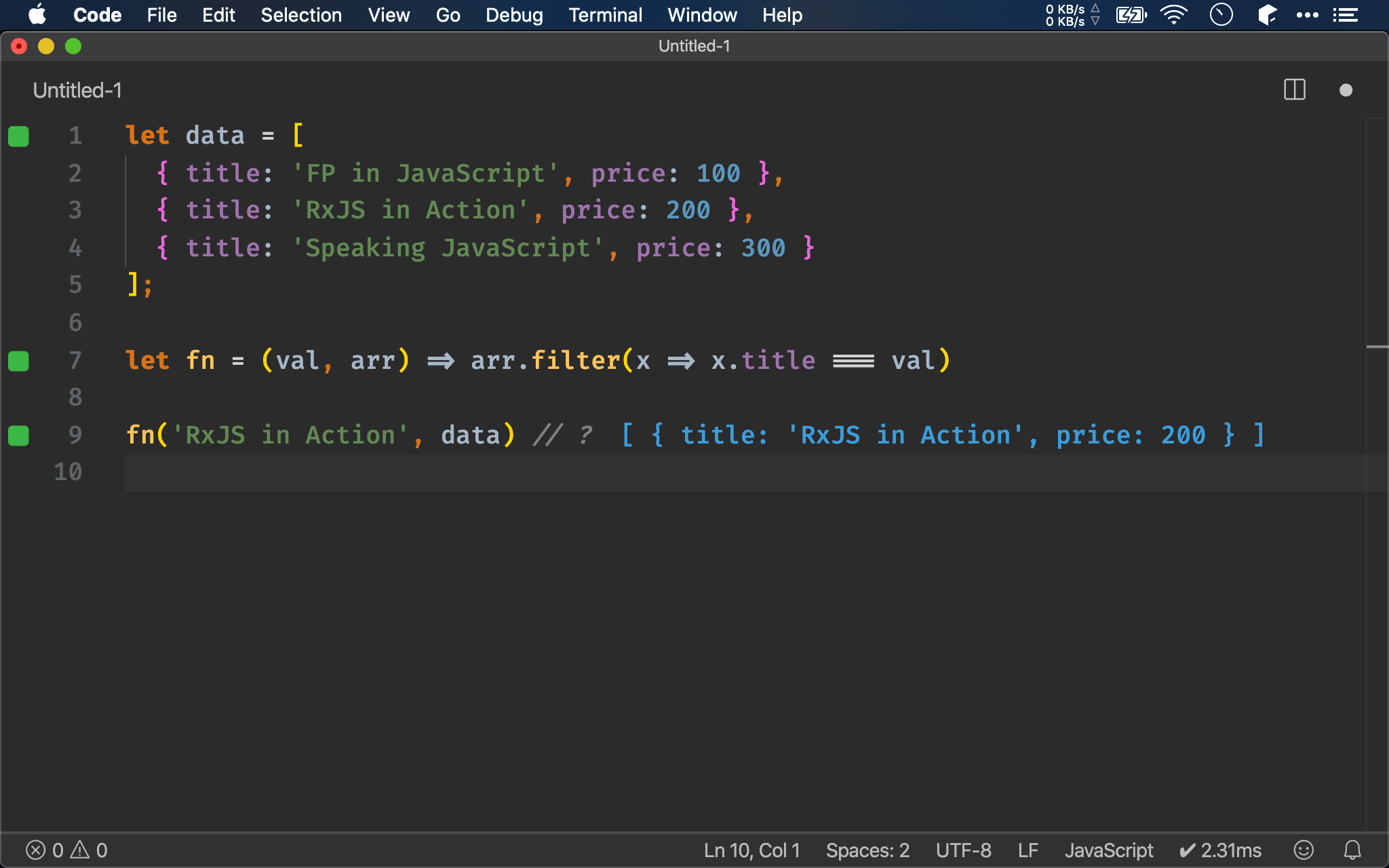Click the three-dots menu bar icon
The image size is (1389, 868).
coord(1307,15)
